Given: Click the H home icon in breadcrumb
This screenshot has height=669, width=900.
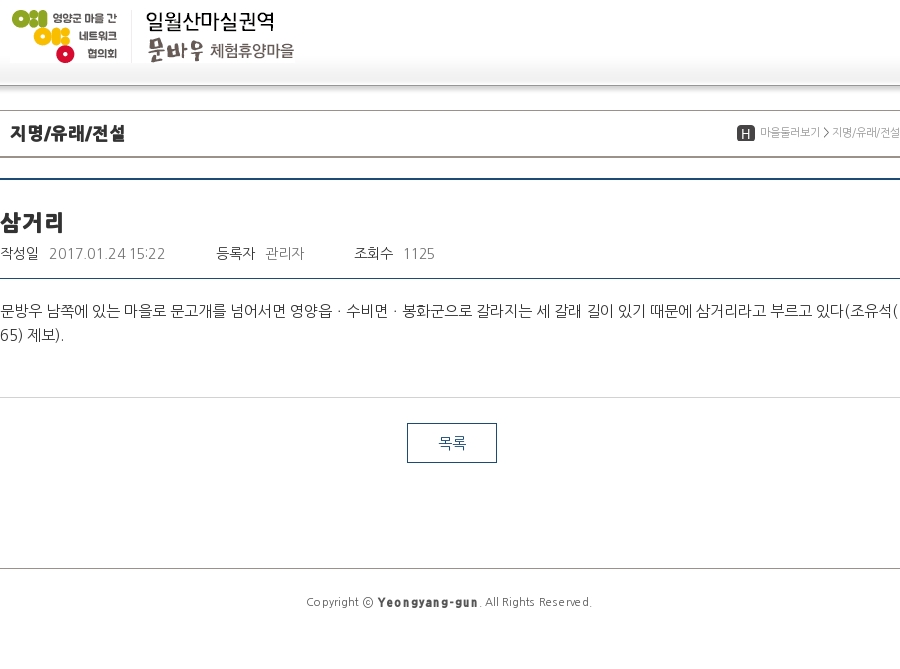Looking at the screenshot, I should coord(746,133).
